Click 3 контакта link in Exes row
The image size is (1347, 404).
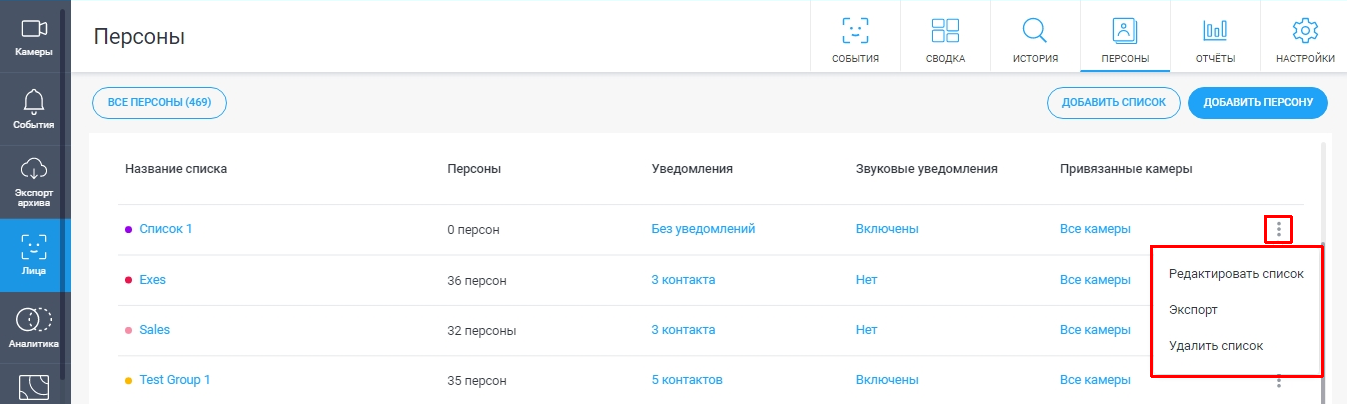(x=684, y=280)
